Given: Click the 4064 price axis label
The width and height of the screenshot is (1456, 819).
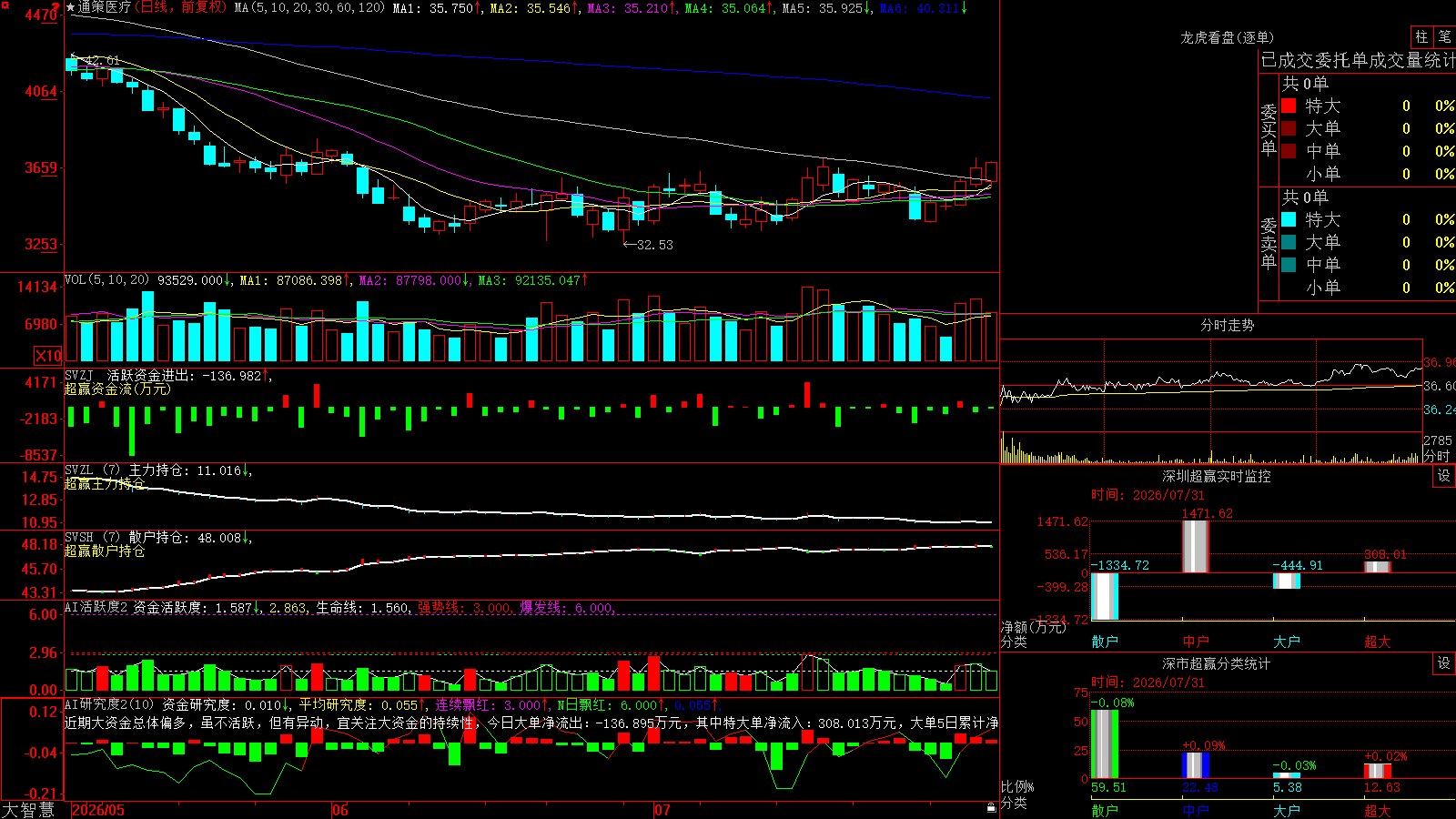Looking at the screenshot, I should coord(41,91).
